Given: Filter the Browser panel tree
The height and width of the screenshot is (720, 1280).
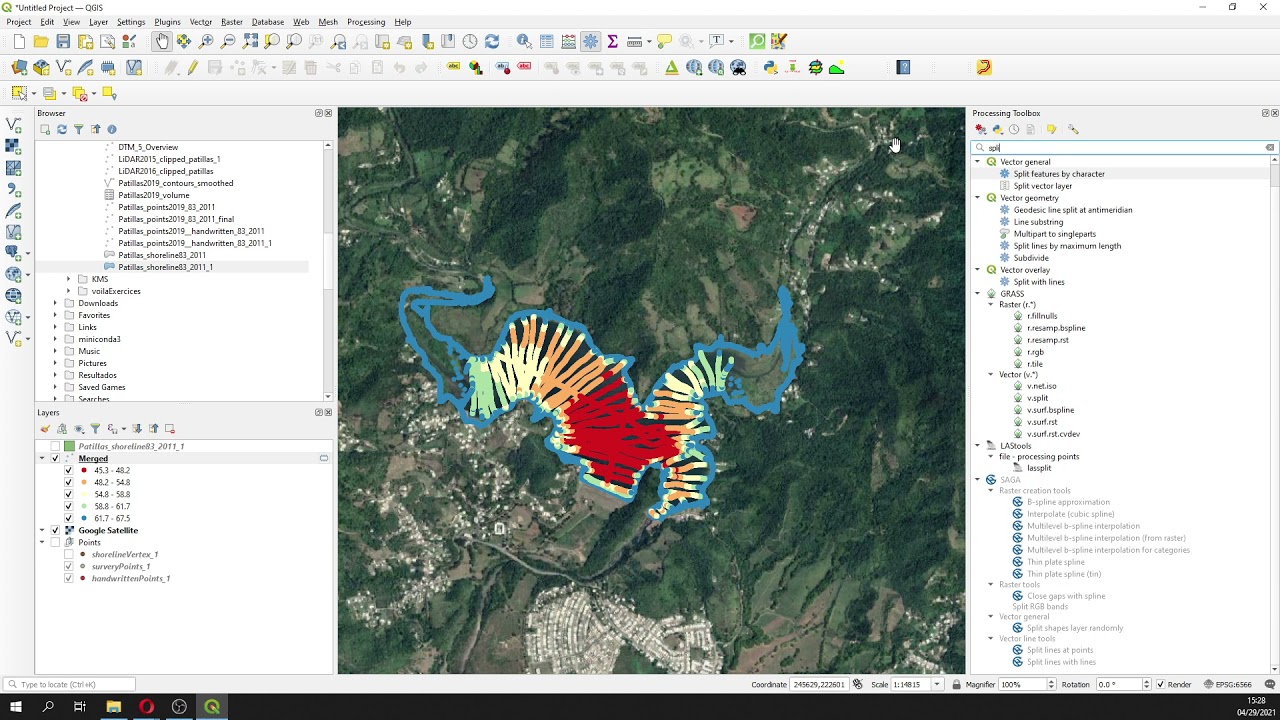Looking at the screenshot, I should coord(78,129).
